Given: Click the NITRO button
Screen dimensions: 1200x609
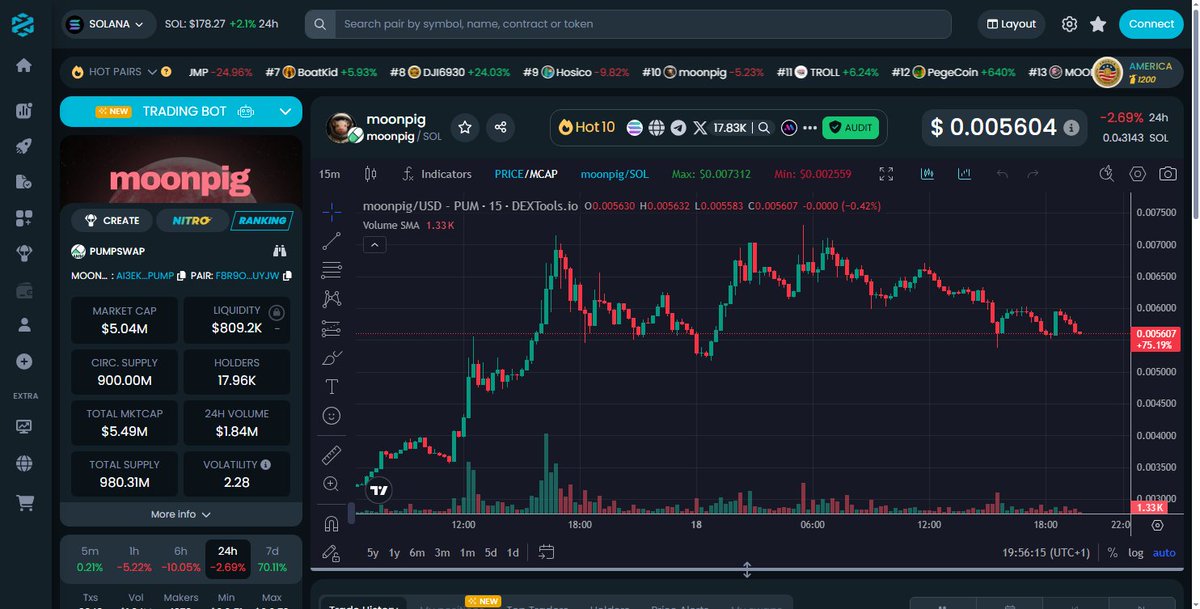Looking at the screenshot, I should pyautogui.click(x=191, y=220).
